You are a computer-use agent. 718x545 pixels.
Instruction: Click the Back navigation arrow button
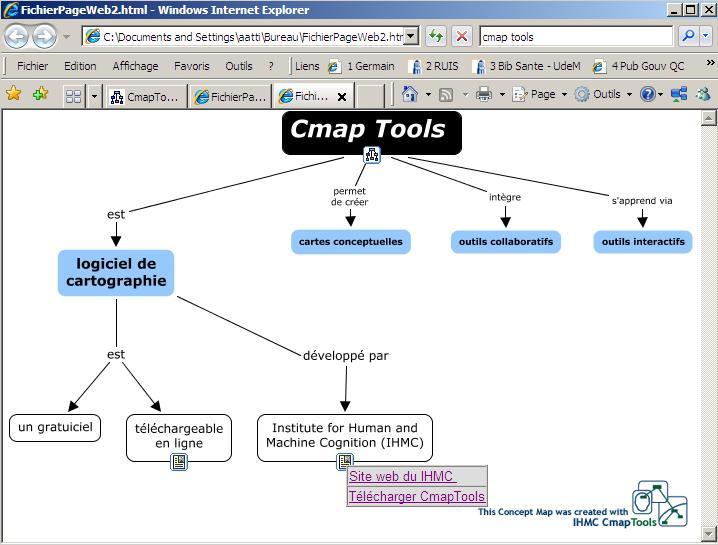(16, 37)
